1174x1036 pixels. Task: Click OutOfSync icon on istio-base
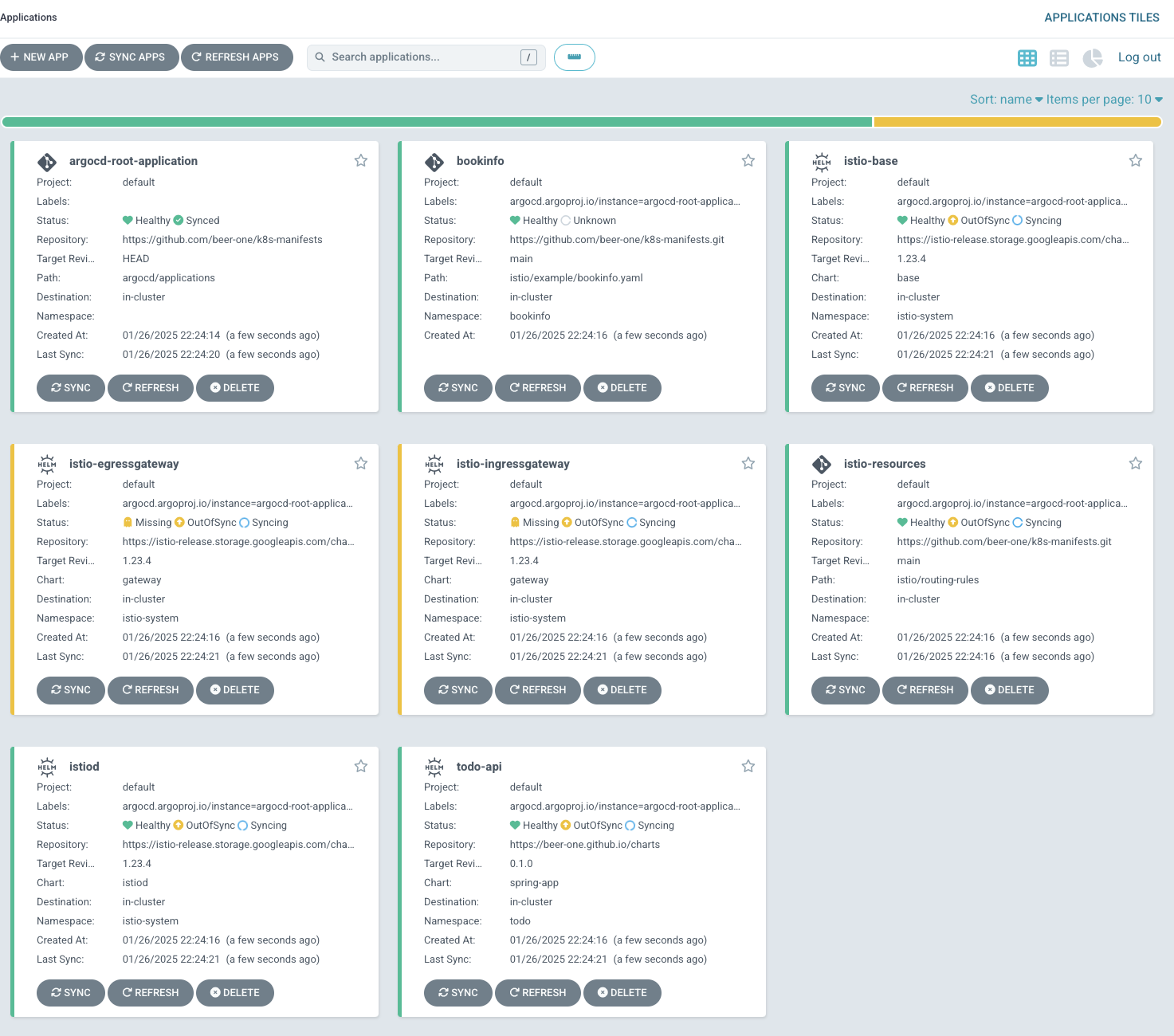click(x=953, y=221)
